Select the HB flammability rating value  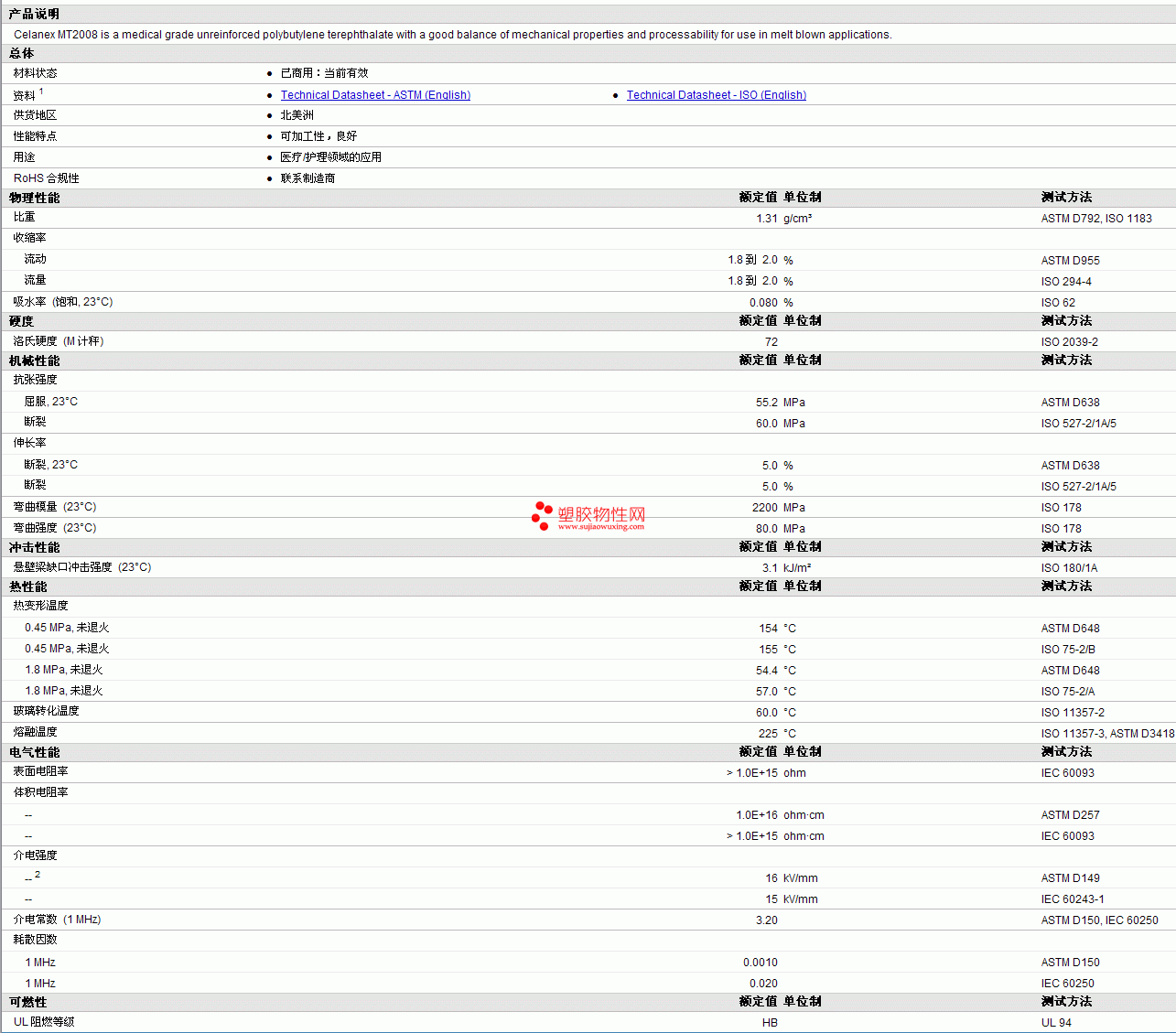click(x=770, y=1023)
